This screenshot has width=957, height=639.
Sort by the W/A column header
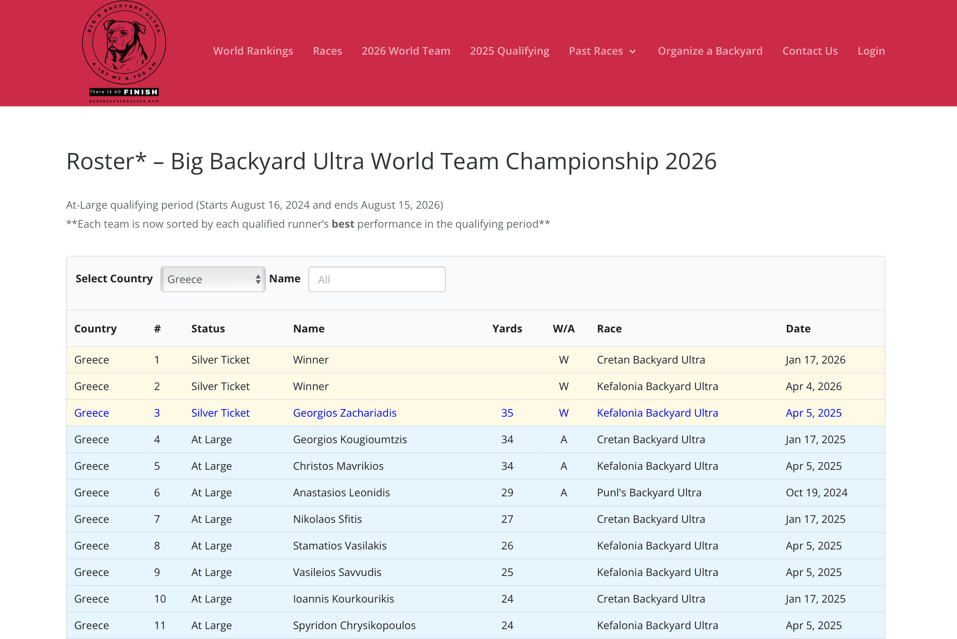[x=563, y=328]
